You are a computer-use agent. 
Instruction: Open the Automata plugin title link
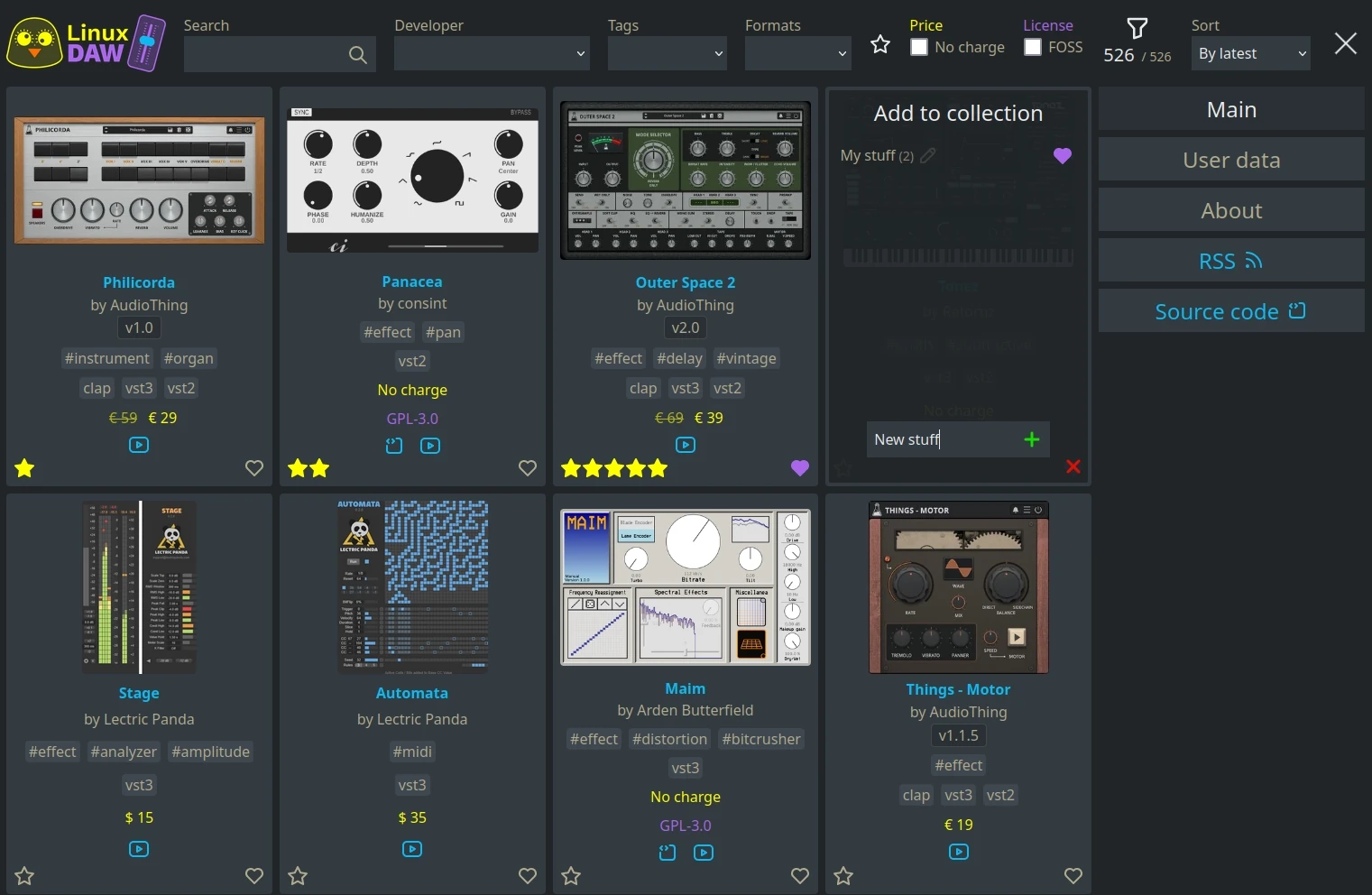(x=412, y=693)
